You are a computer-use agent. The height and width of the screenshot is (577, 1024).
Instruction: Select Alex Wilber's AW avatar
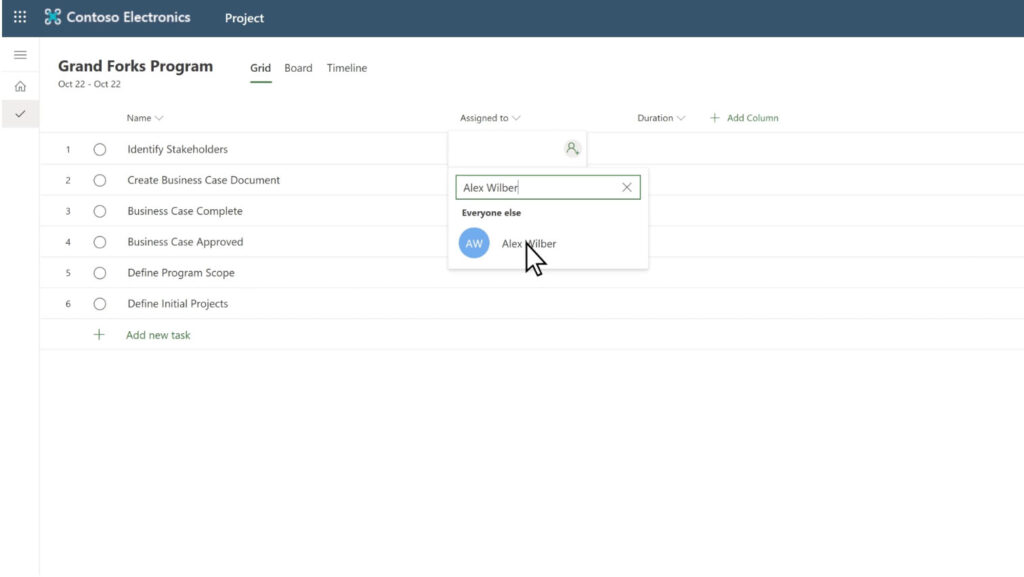coord(473,242)
